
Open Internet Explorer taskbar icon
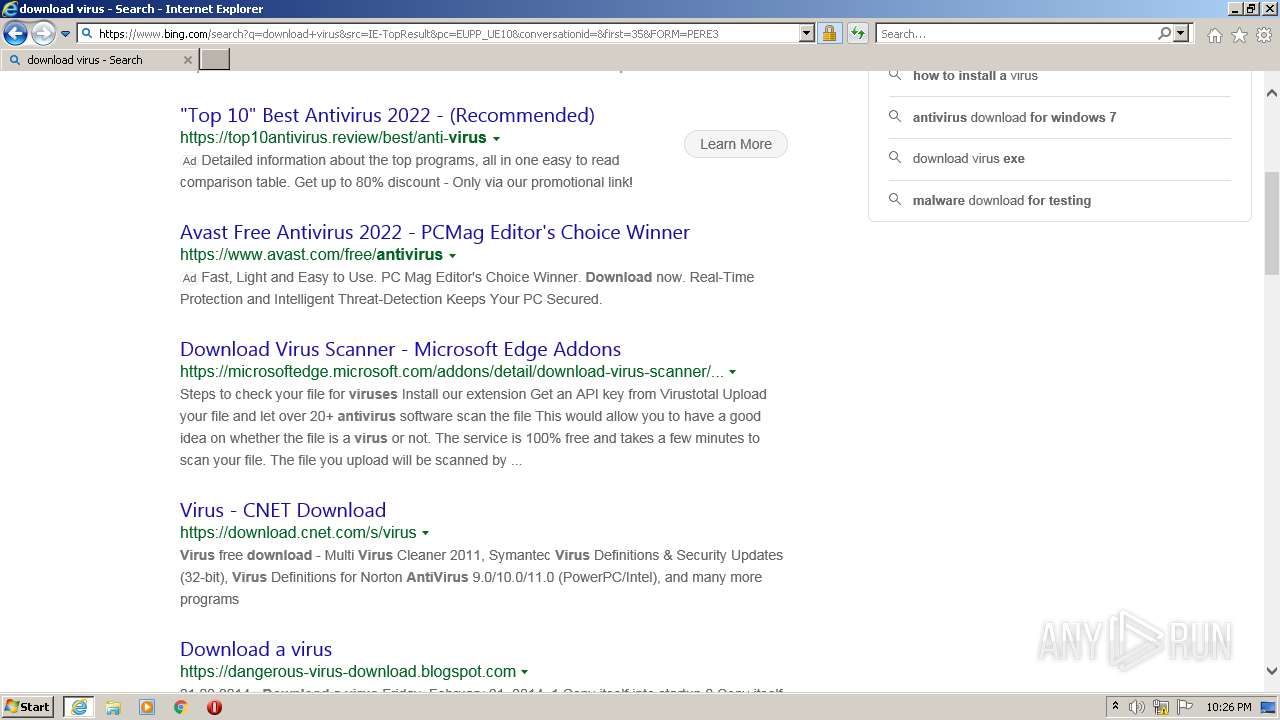(79, 707)
